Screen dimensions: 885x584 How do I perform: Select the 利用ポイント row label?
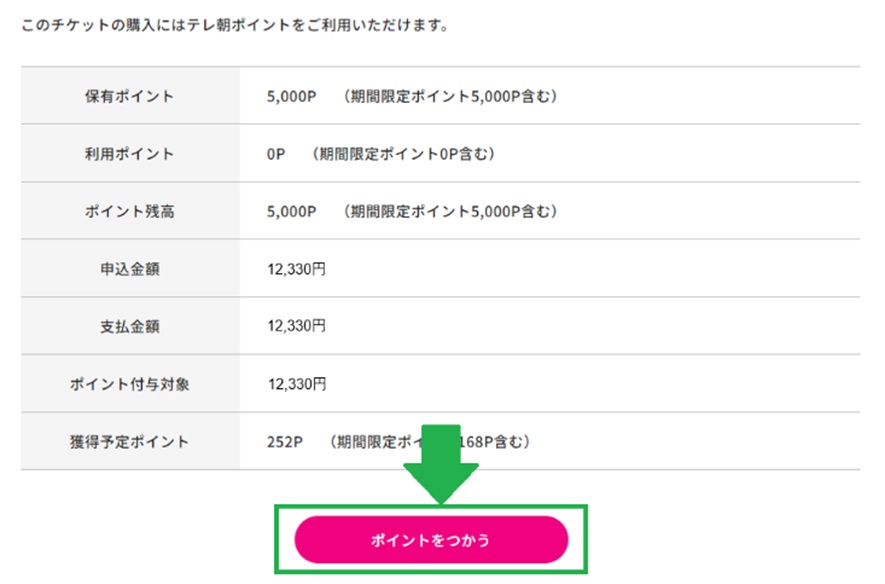pyautogui.click(x=130, y=154)
